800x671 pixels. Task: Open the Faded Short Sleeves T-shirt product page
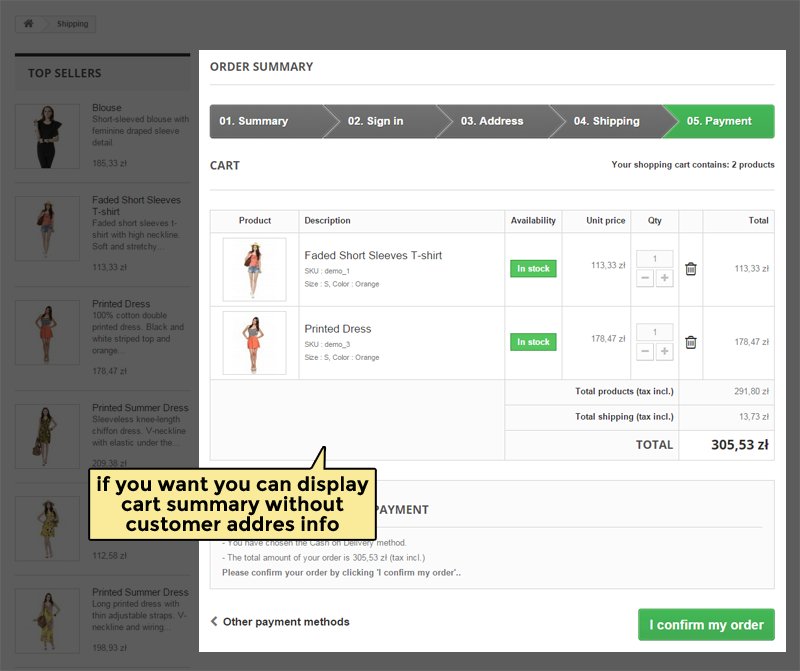click(x=373, y=255)
